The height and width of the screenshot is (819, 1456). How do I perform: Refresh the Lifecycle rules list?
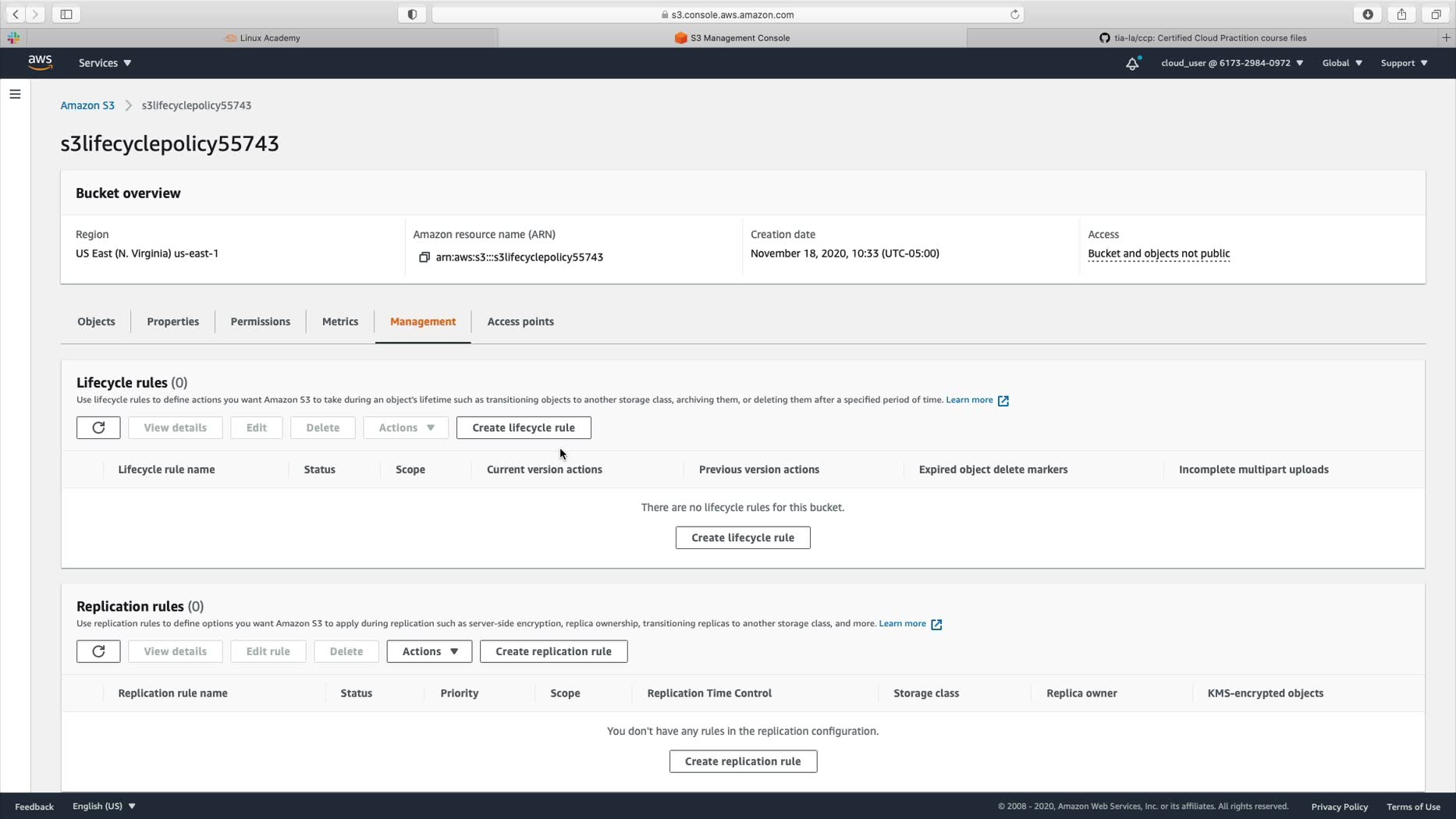point(98,427)
